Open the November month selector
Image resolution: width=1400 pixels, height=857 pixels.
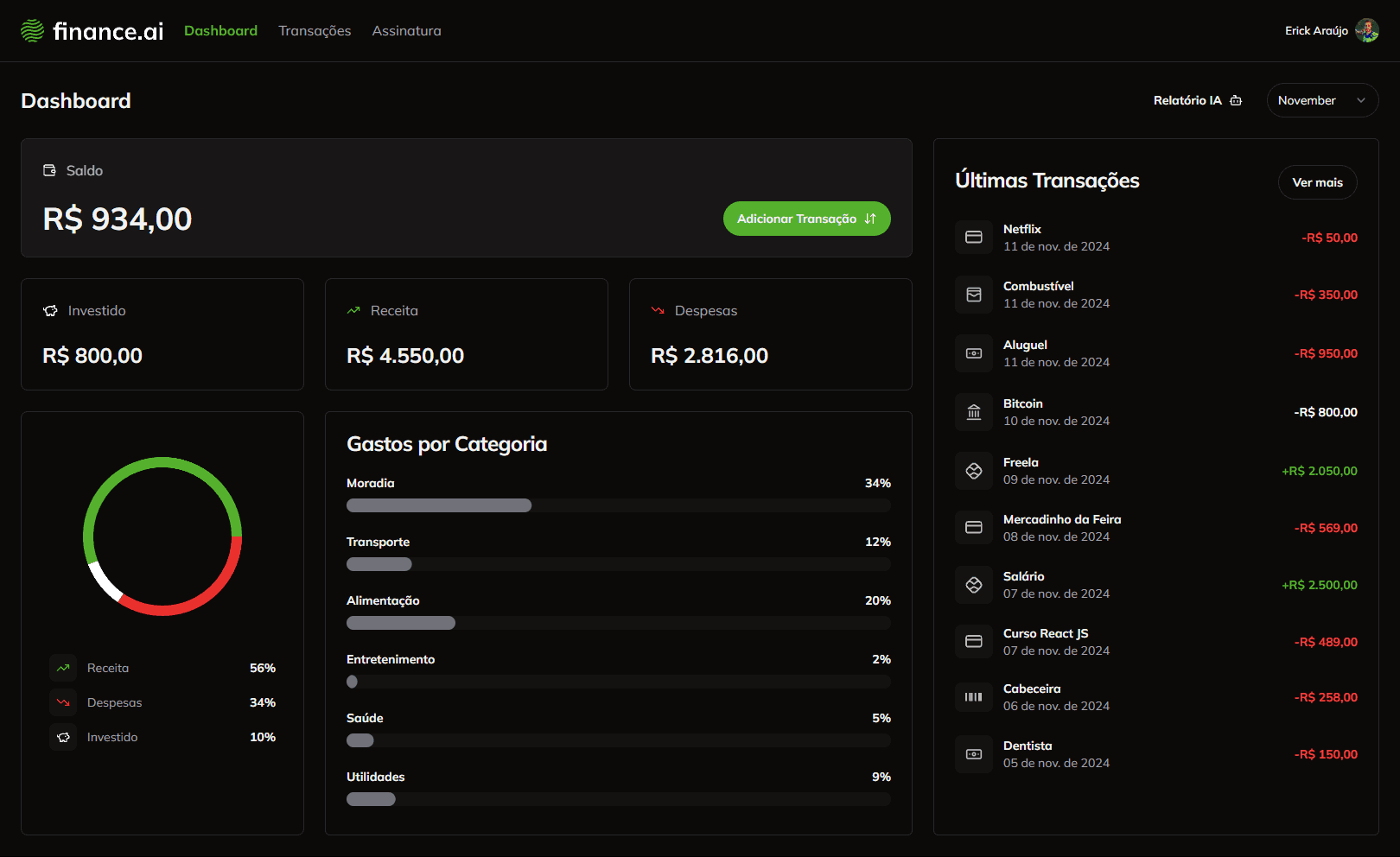point(1321,100)
